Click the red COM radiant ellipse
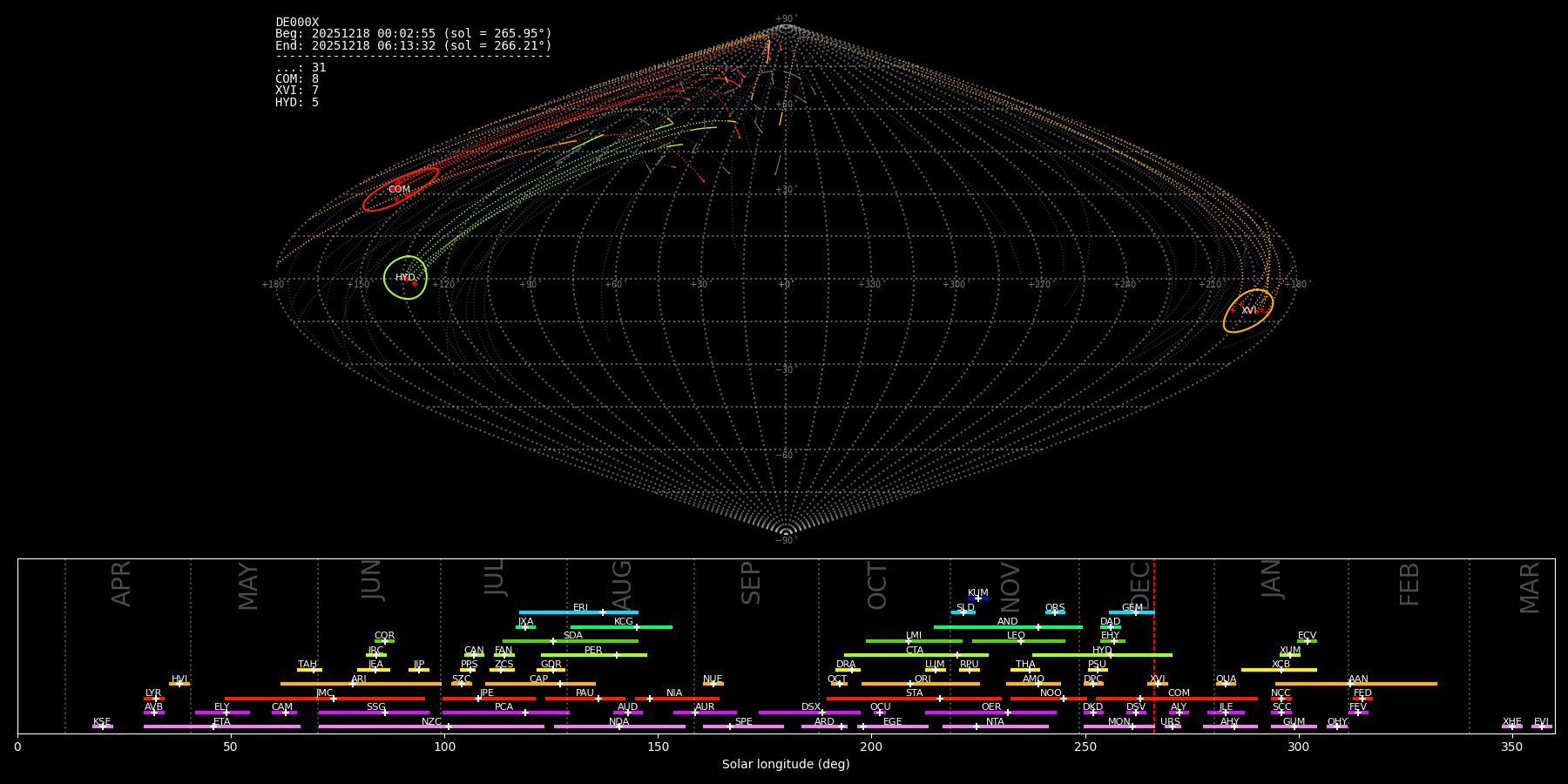1568x784 pixels. tap(401, 189)
